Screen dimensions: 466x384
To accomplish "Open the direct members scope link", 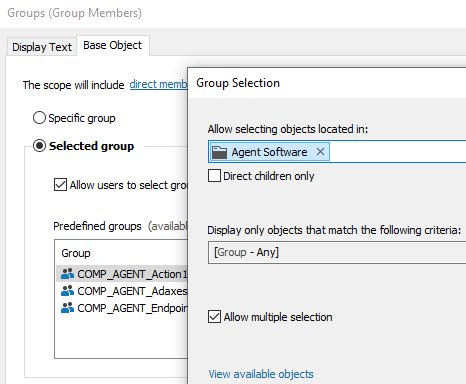I will click(158, 84).
